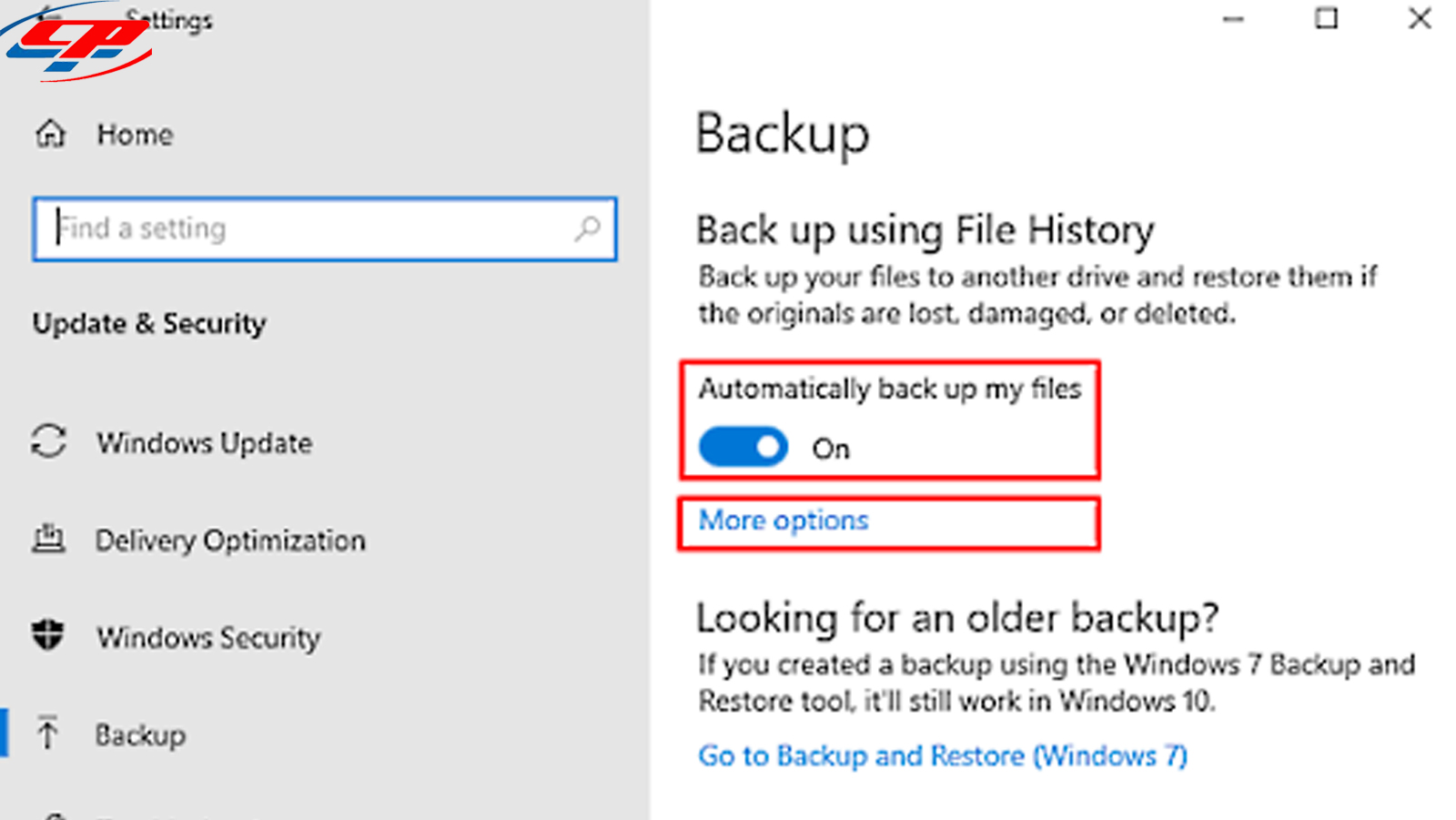Go to Backup and Restore (Windows 7)
This screenshot has width=1456, height=820.
click(943, 755)
